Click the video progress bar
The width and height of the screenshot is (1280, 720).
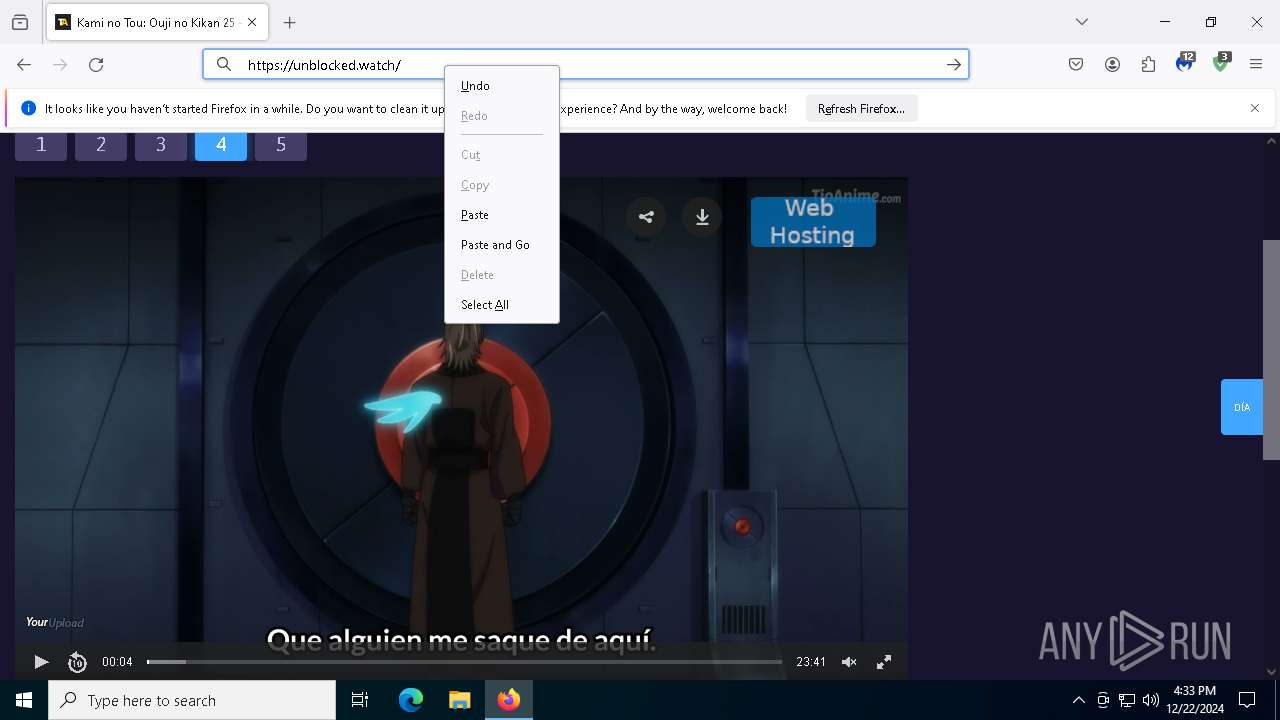(464, 662)
